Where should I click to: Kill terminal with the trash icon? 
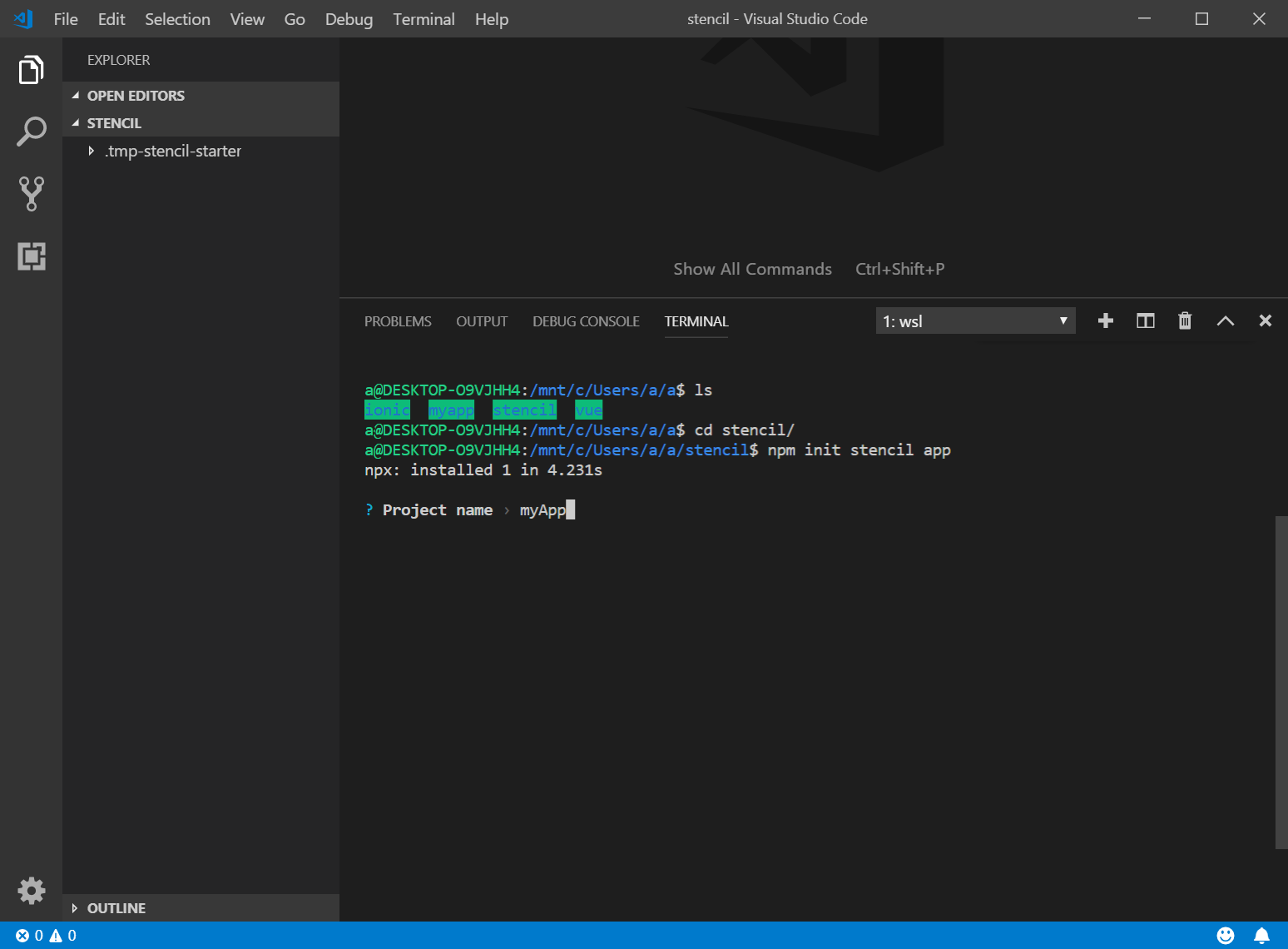[1185, 321]
